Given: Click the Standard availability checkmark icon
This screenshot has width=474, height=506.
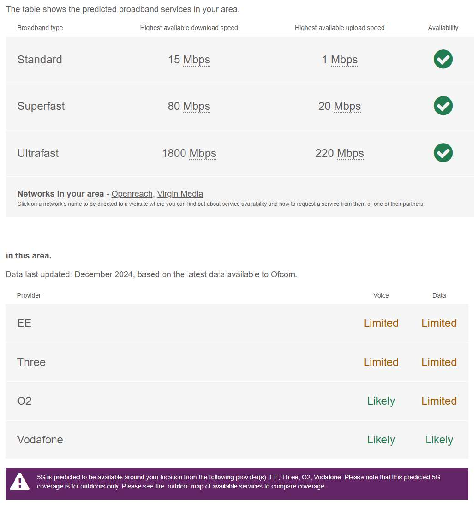Looking at the screenshot, I should click(443, 59).
